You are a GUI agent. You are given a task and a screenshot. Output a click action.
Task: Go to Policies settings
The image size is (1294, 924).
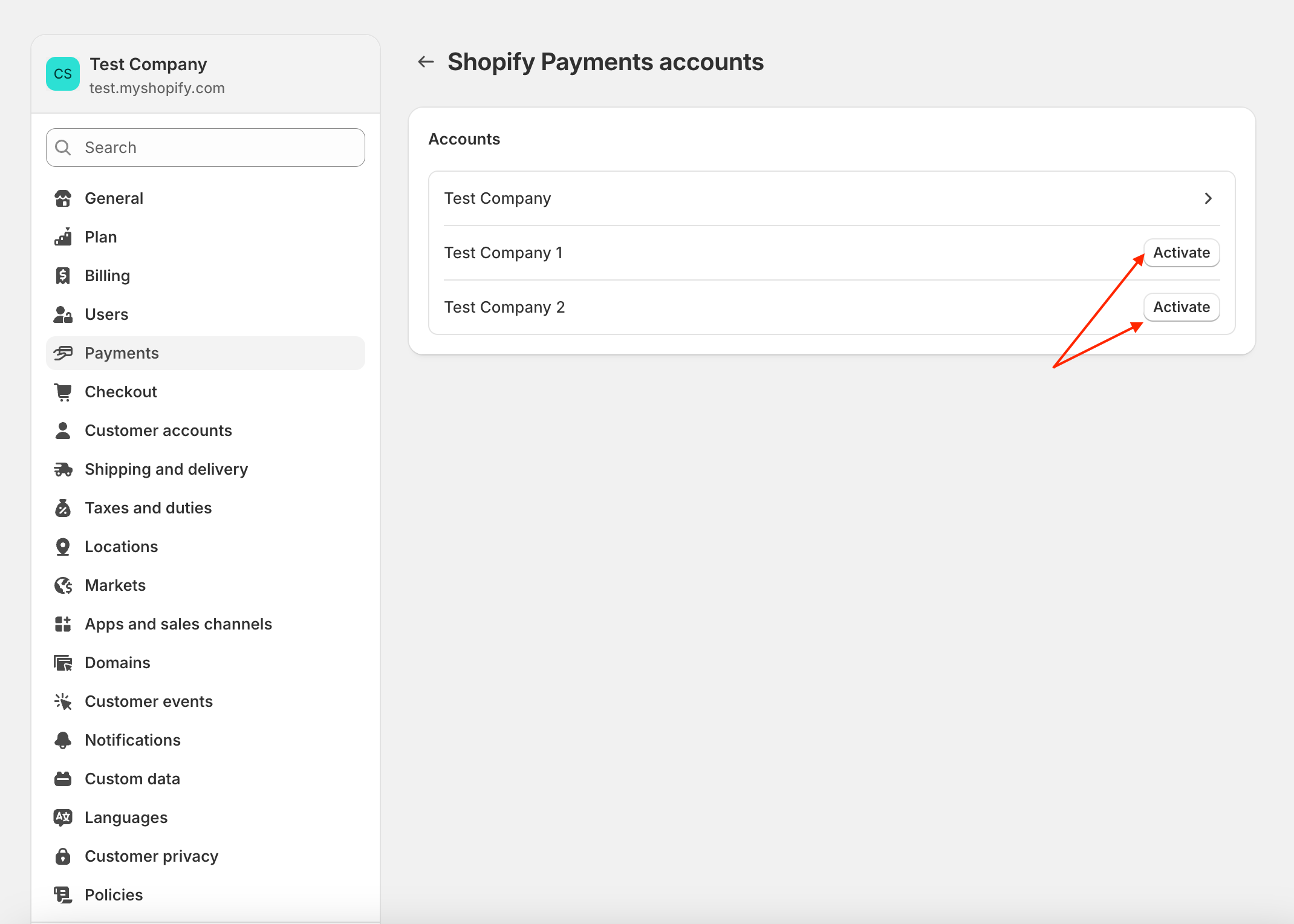tap(206, 895)
